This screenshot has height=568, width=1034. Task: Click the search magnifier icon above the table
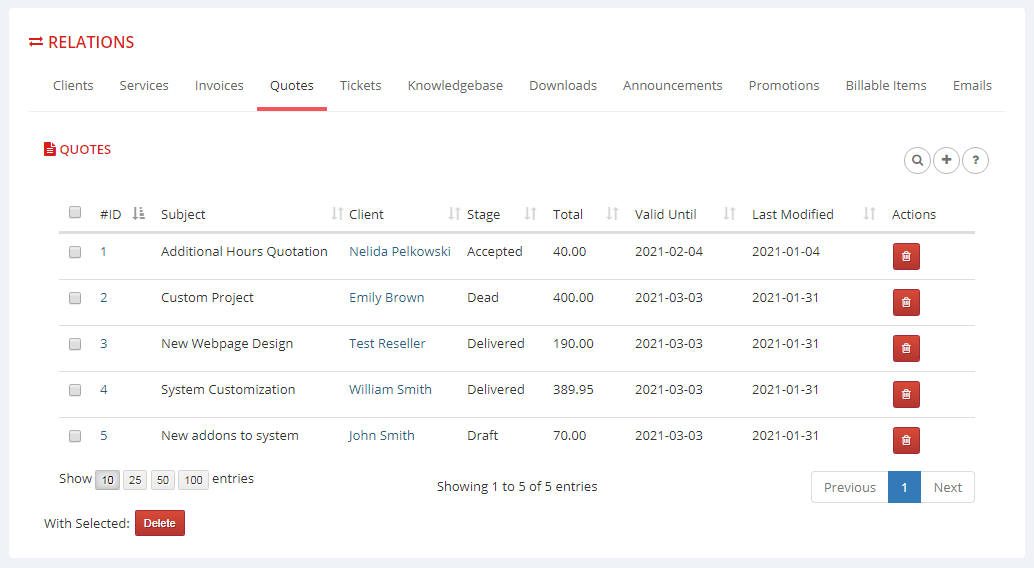(x=917, y=160)
